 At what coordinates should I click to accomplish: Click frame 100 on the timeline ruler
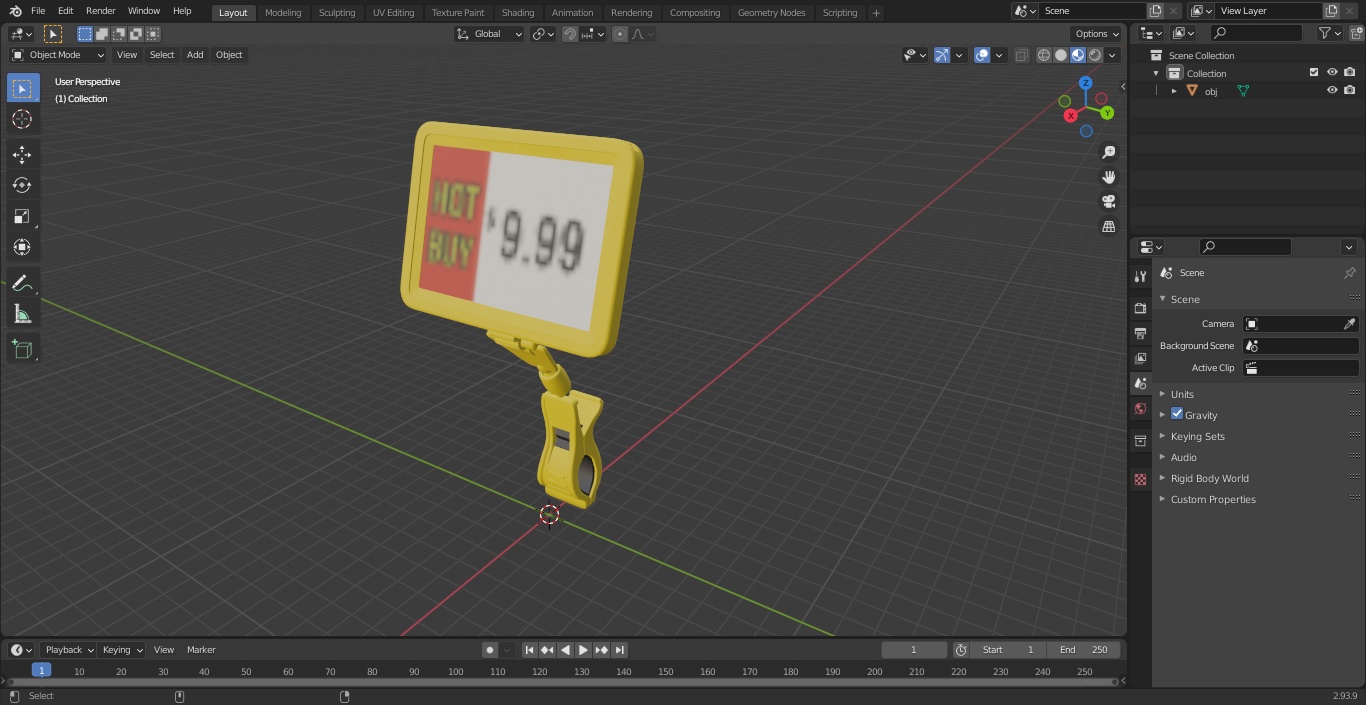coord(455,671)
